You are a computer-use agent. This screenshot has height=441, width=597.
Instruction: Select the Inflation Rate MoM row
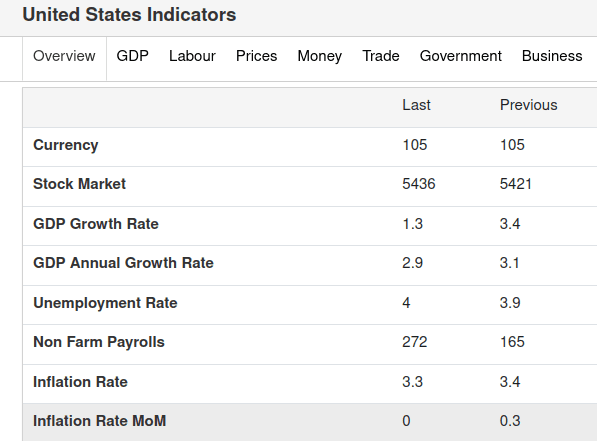click(x=310, y=422)
